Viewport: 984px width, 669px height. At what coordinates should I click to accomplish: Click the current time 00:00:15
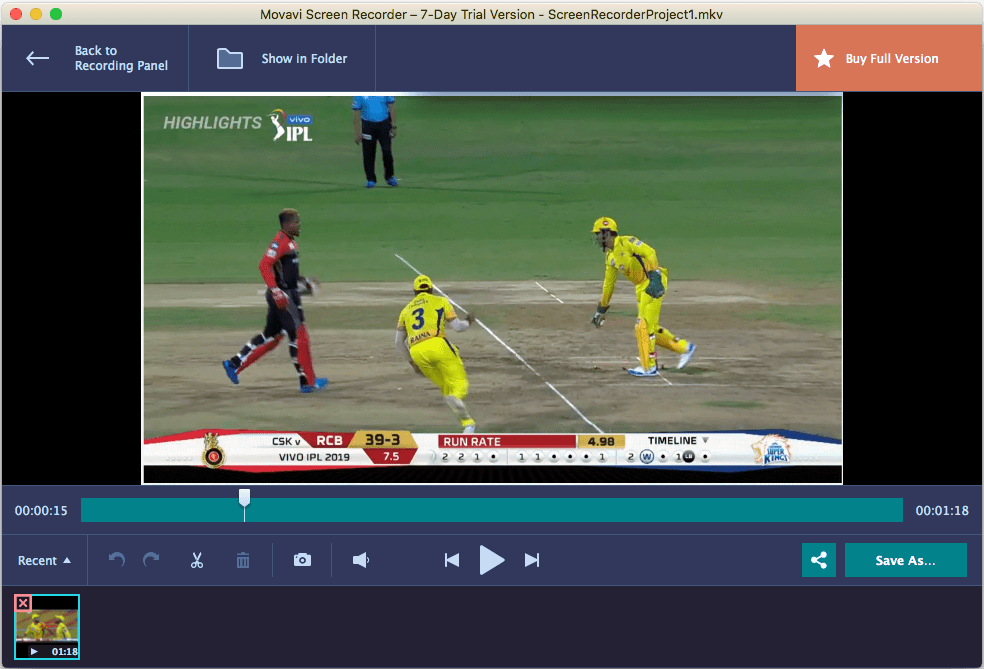coord(41,511)
